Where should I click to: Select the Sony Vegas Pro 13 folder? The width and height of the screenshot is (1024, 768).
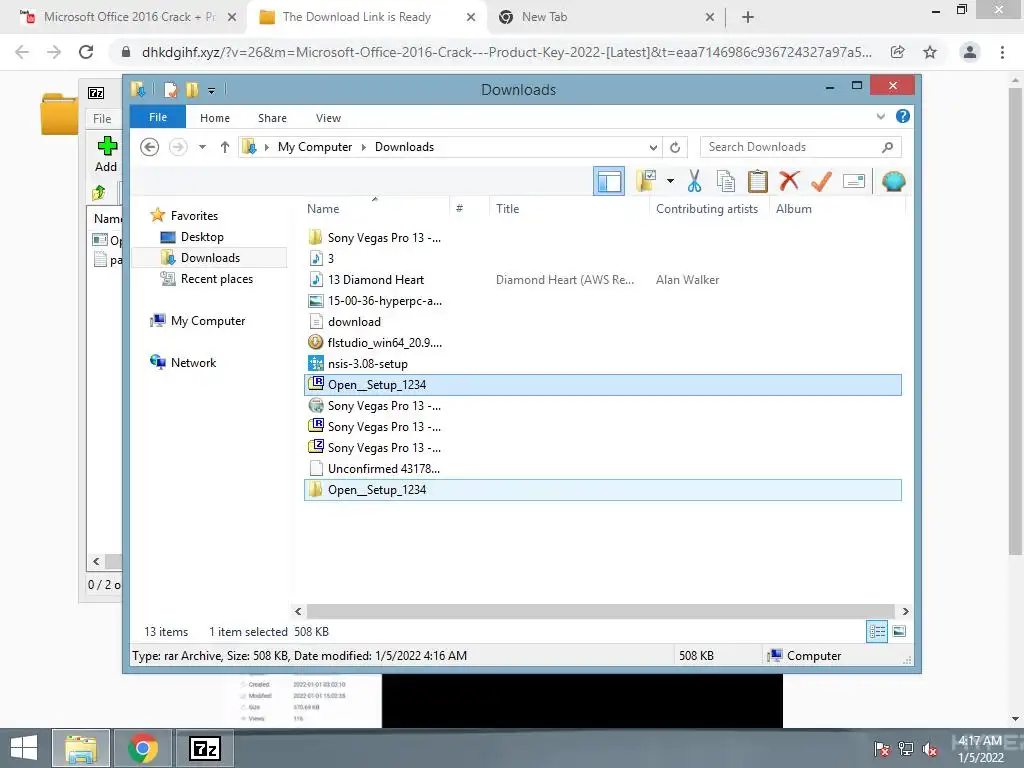point(384,238)
